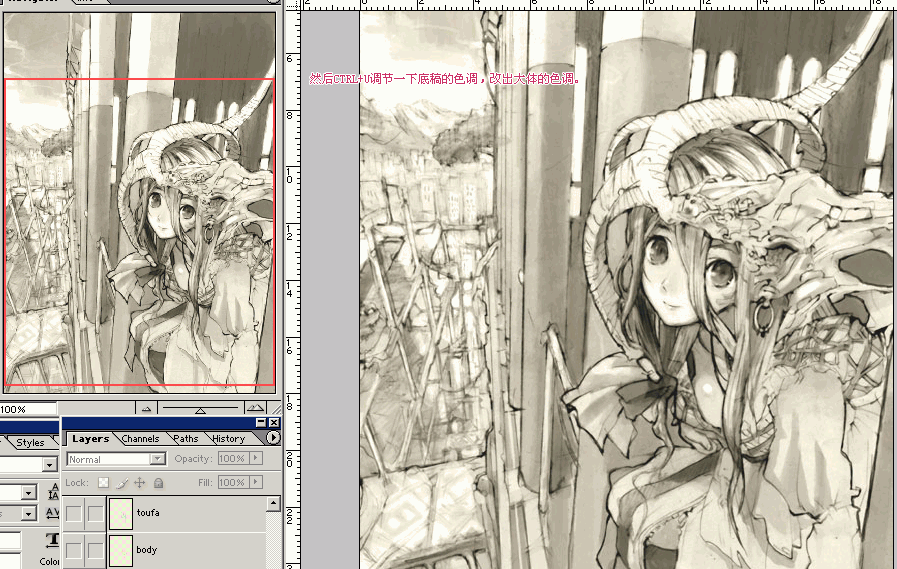
Task: Toggle lock transparent pixels
Action: (x=104, y=483)
